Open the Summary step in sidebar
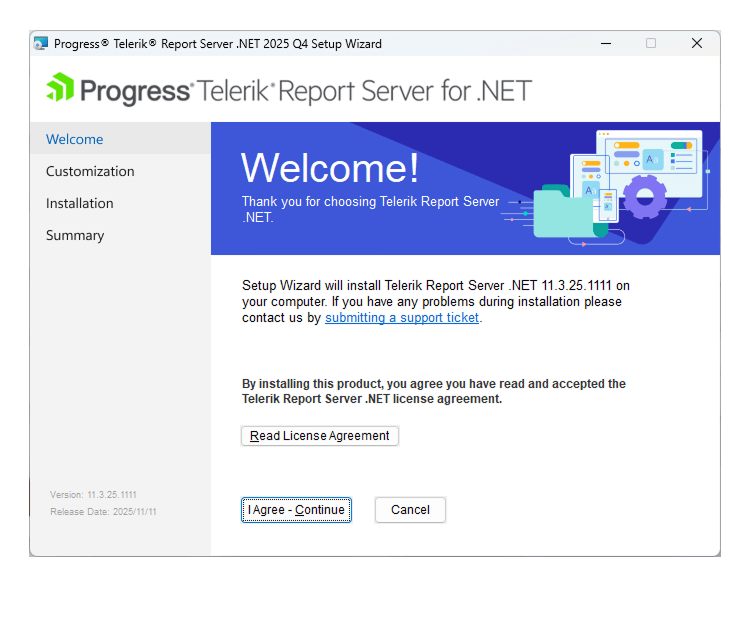Image resolution: width=750 pixels, height=617 pixels. pyautogui.click(x=121, y=235)
